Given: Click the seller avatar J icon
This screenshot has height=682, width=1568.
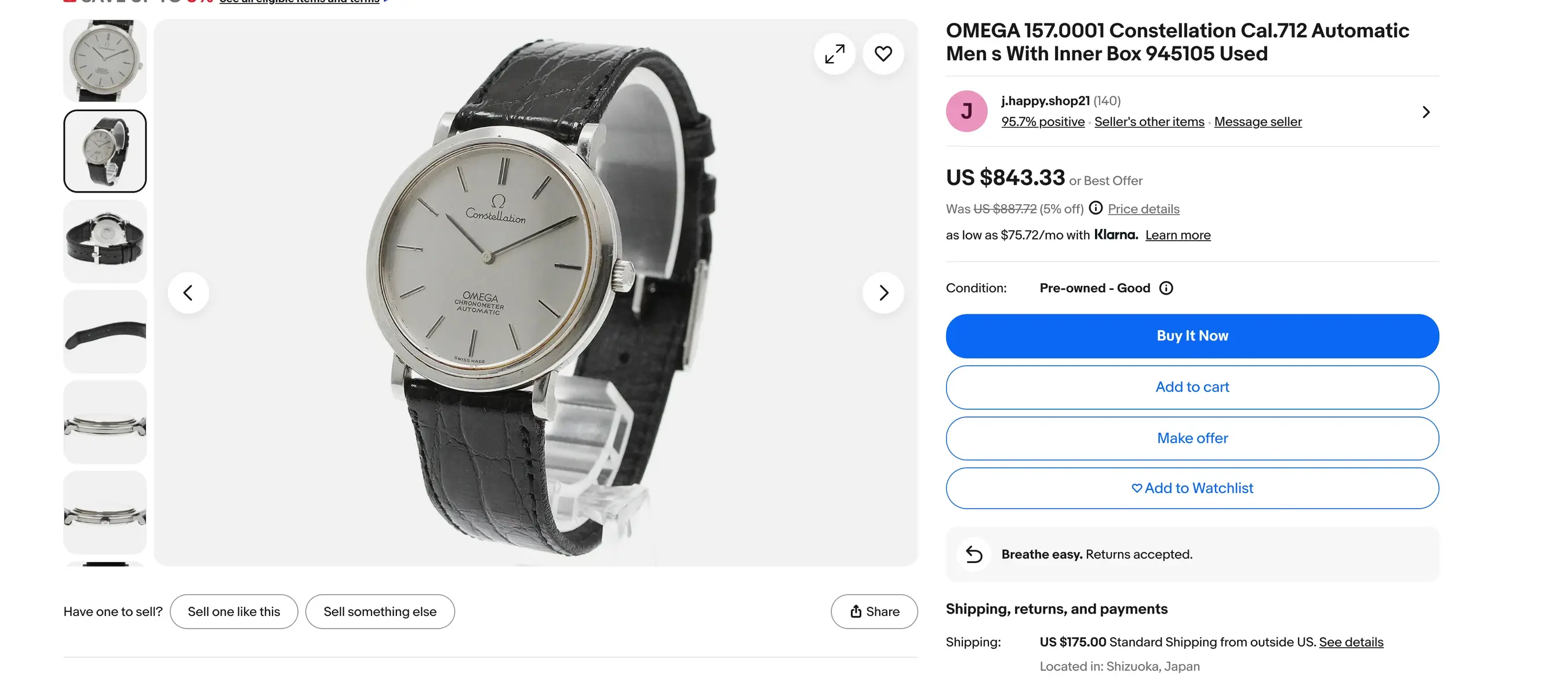Looking at the screenshot, I should click(967, 111).
